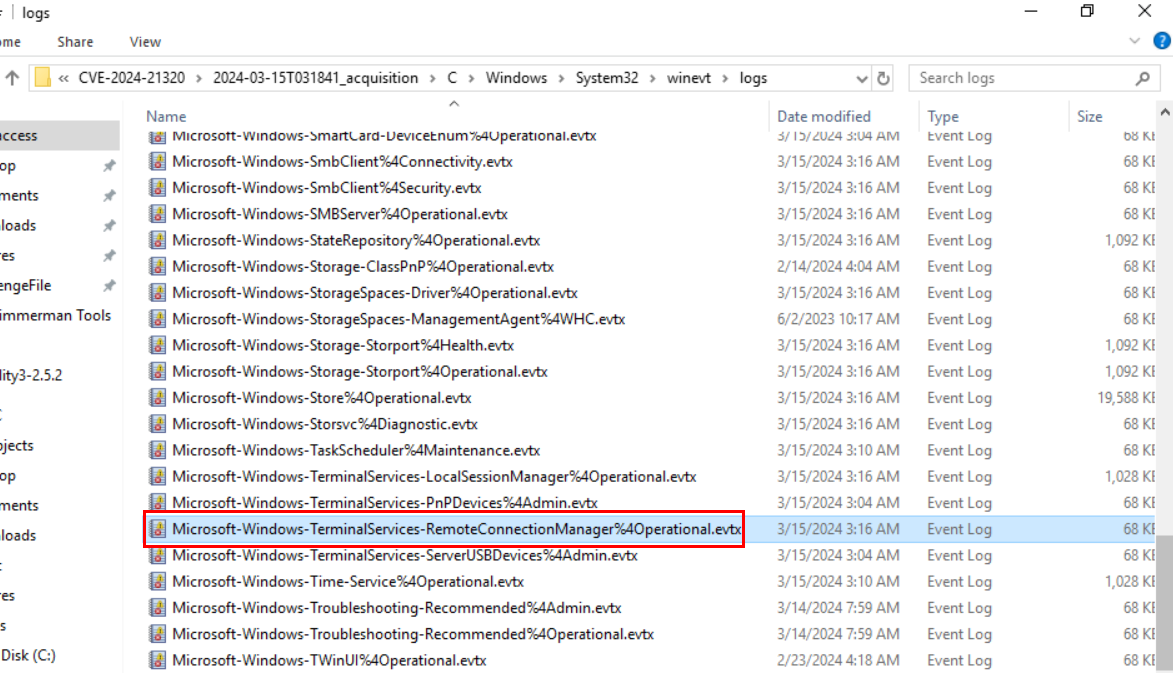
Task: Expand the chevron after CVE-2024-21320 breadcrumb
Action: (x=199, y=79)
